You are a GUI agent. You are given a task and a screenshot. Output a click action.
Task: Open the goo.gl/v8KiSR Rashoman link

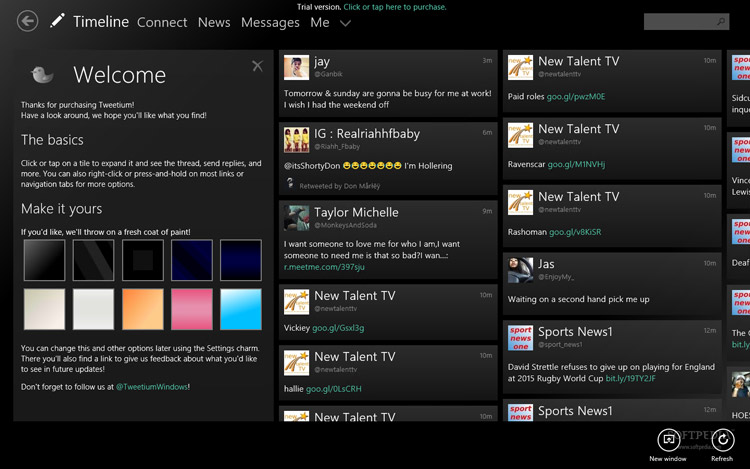pyautogui.click(x=575, y=232)
